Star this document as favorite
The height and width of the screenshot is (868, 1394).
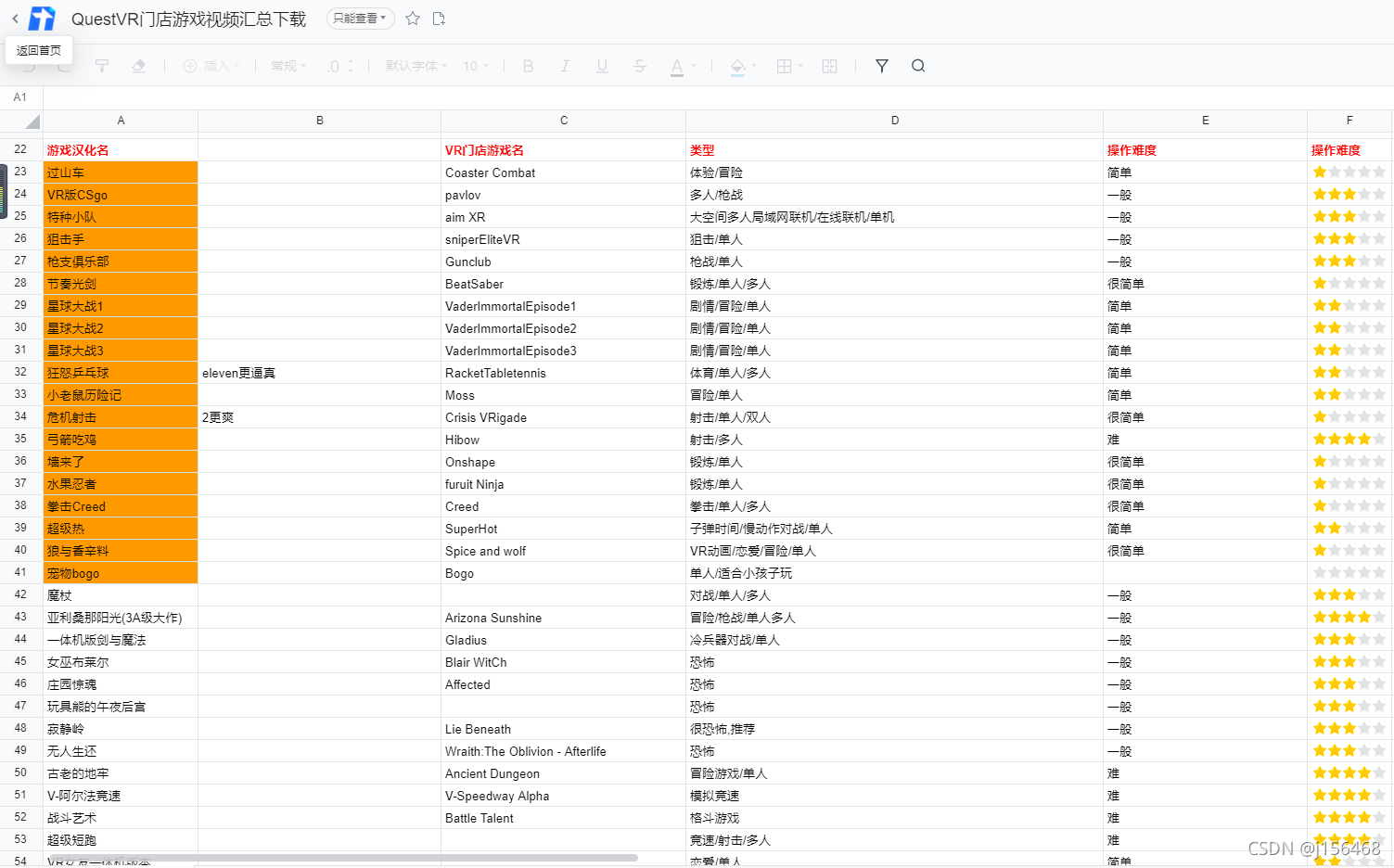pos(413,19)
